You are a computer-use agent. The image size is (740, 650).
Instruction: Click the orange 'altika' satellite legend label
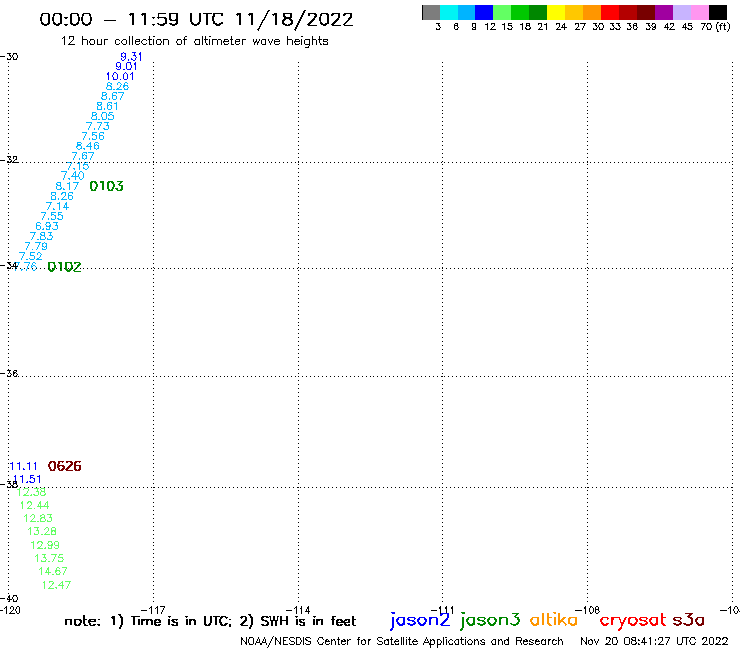click(554, 620)
